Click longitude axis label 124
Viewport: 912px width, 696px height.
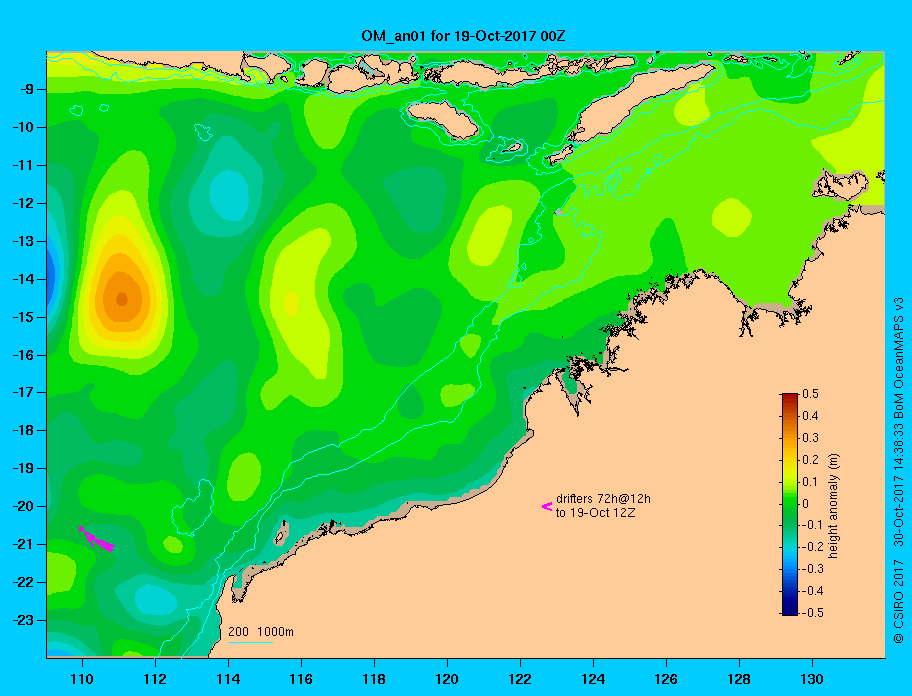pos(593,679)
